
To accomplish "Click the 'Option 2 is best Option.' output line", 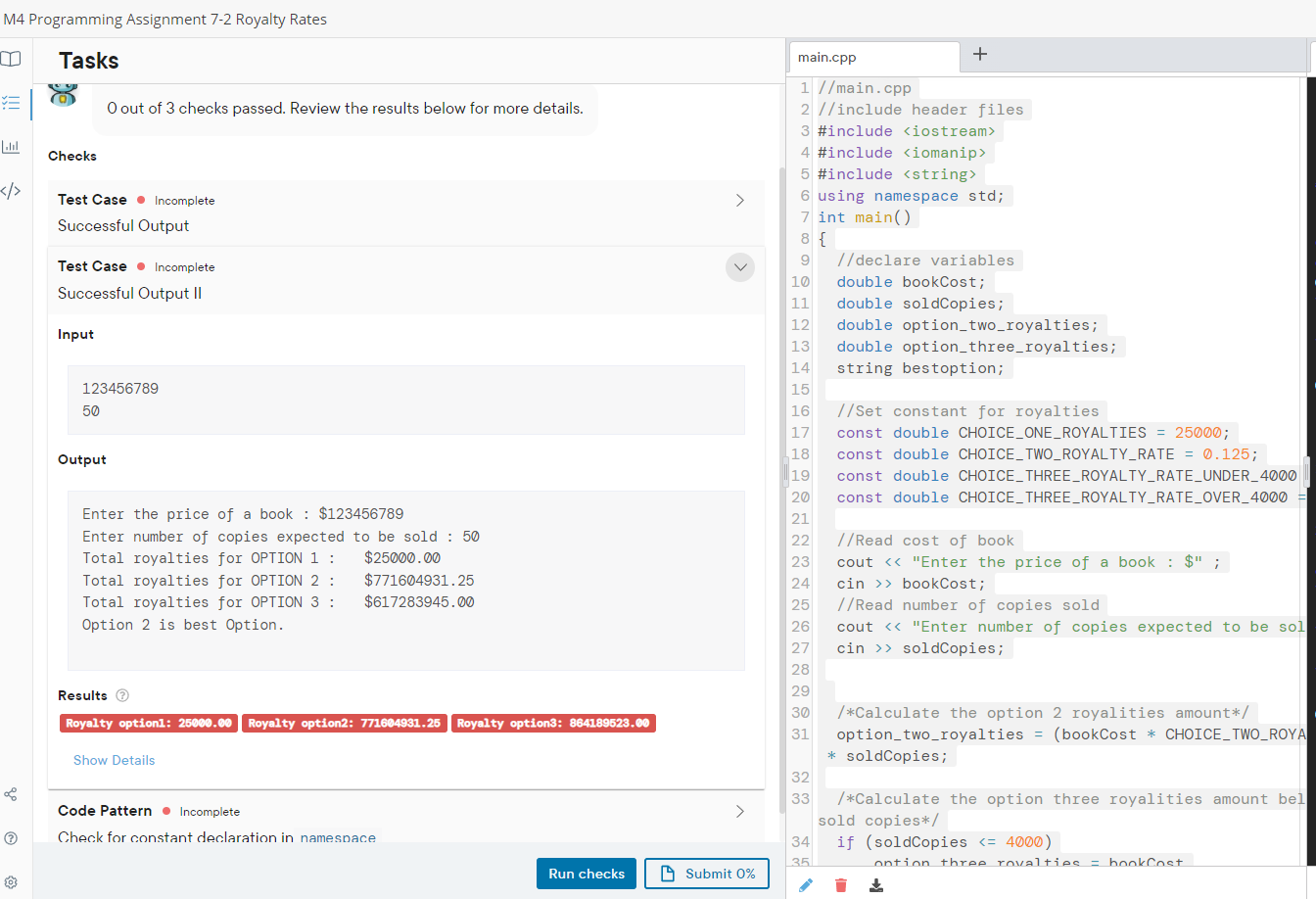I will point(183,625).
